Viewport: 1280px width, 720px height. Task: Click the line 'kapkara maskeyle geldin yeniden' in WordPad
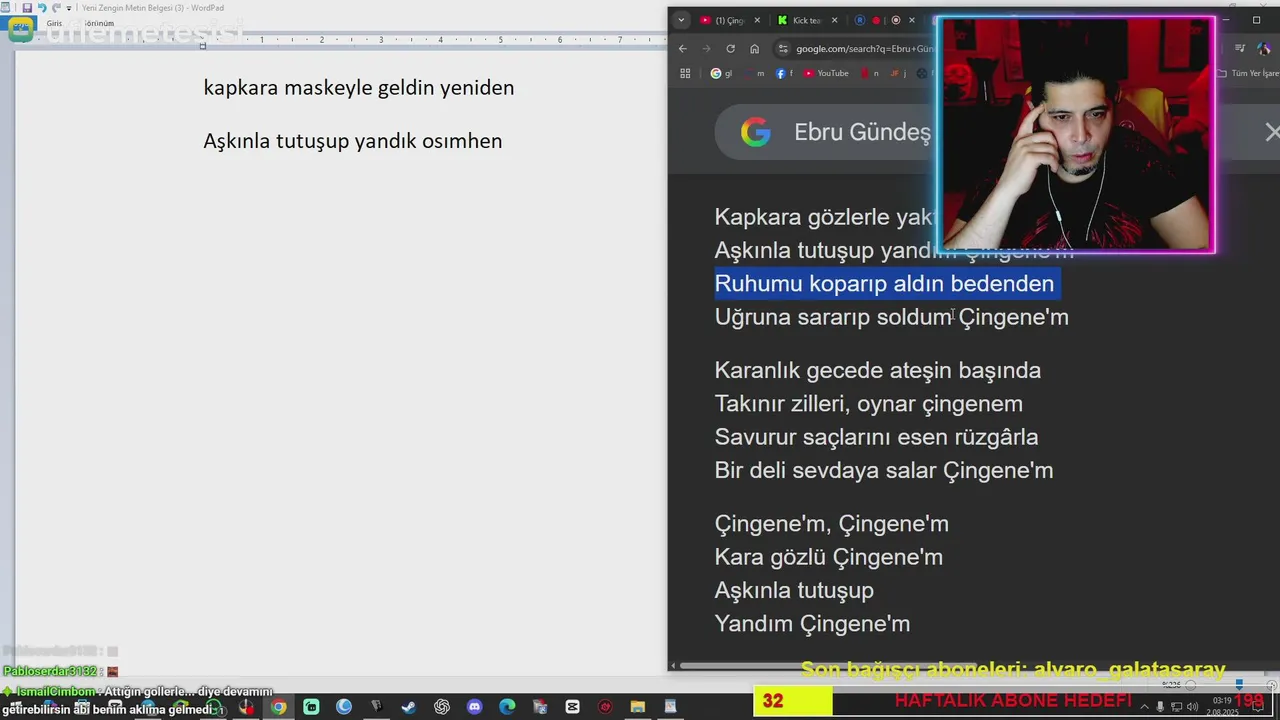(359, 88)
